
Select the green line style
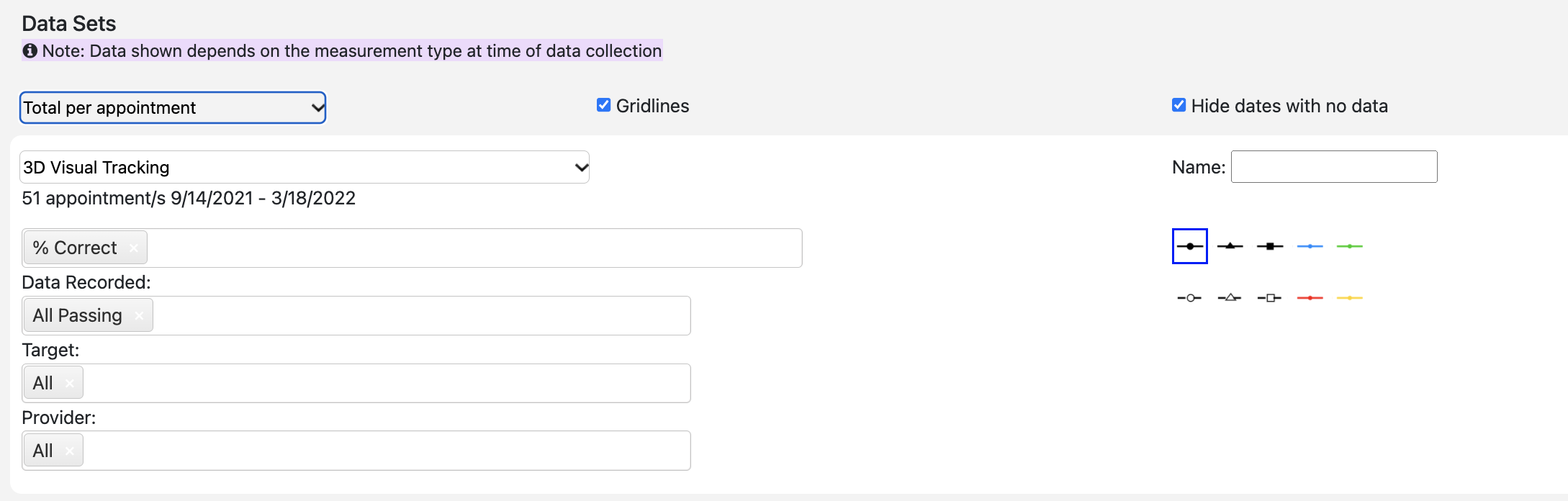pos(1350,246)
